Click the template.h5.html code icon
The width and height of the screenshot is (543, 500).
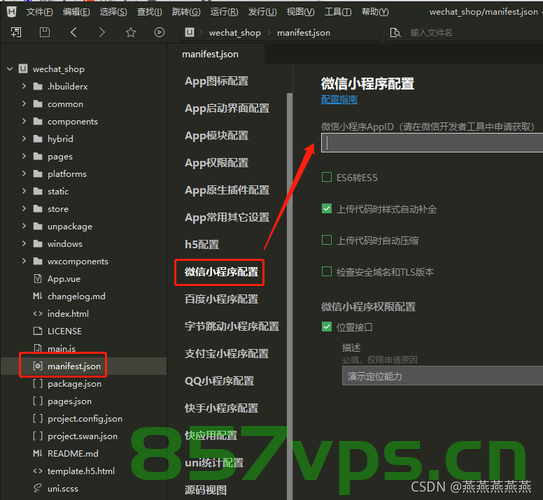[x=37, y=471]
